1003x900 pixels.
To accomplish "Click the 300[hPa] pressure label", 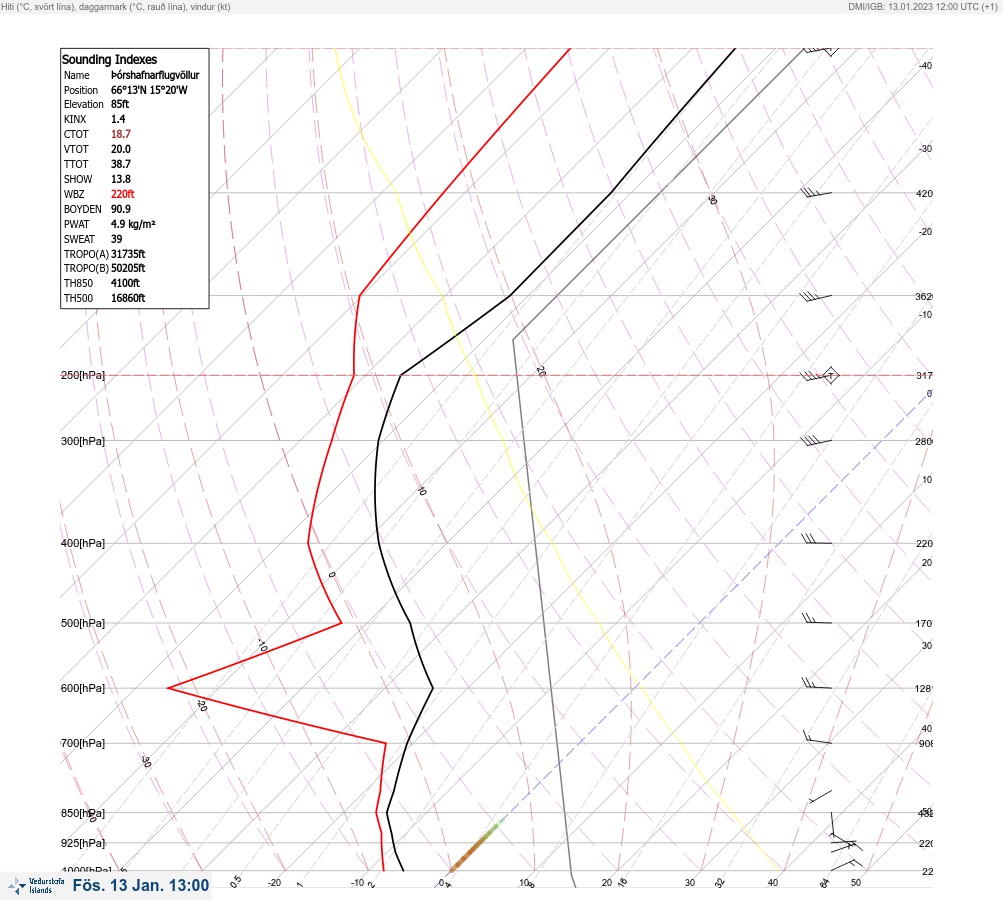I will (x=83, y=441).
